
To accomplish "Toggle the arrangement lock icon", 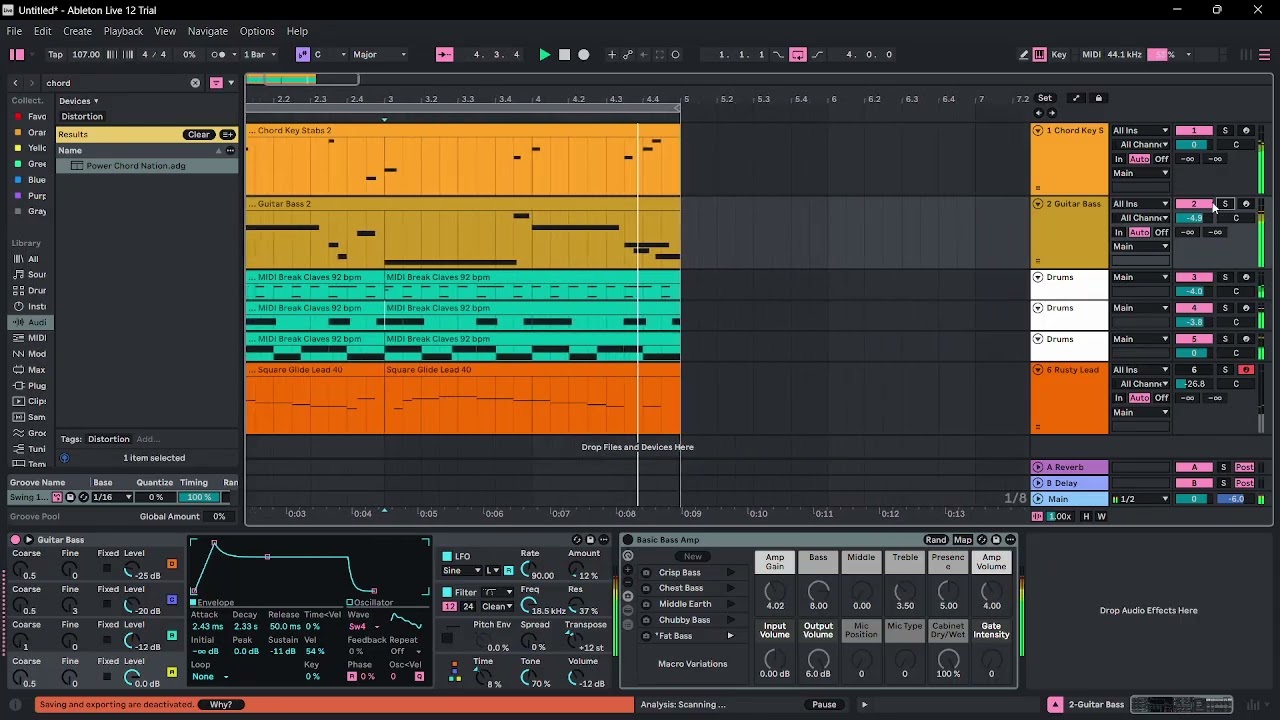I will pos(1098,98).
